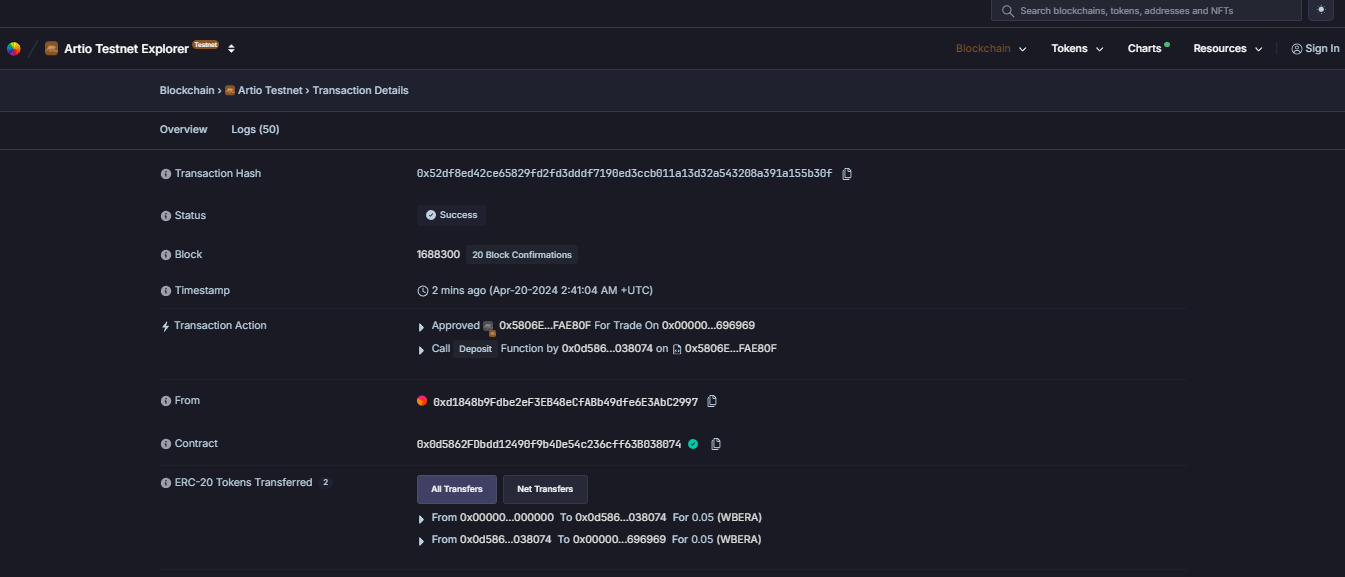
Task: Copy the transaction hash
Action: (x=847, y=174)
